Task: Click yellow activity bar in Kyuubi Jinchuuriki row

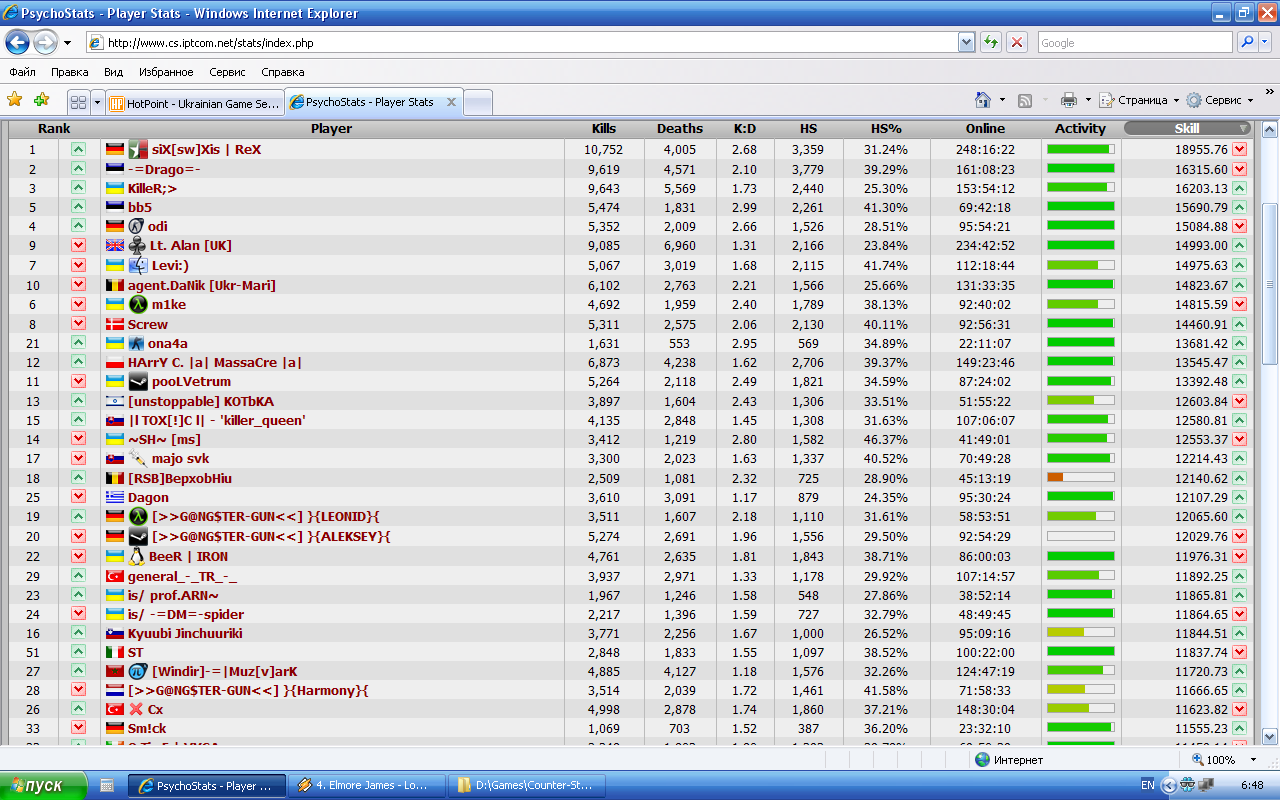Action: [x=1080, y=633]
